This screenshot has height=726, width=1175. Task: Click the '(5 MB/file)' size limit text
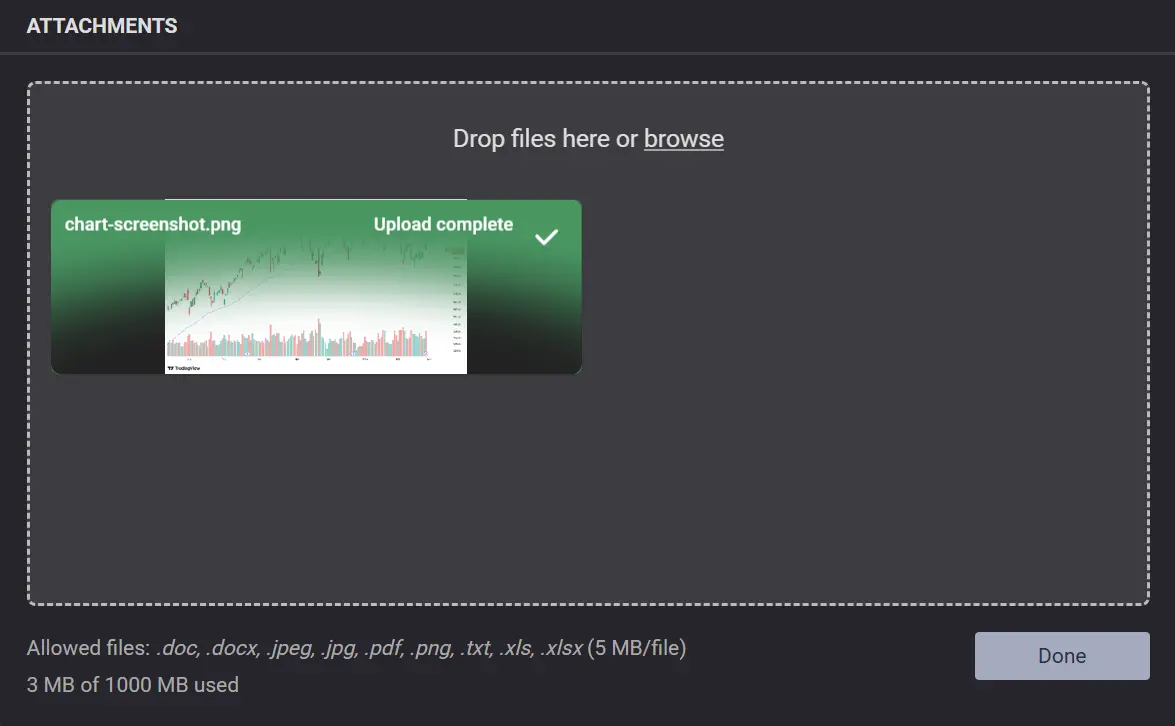637,648
